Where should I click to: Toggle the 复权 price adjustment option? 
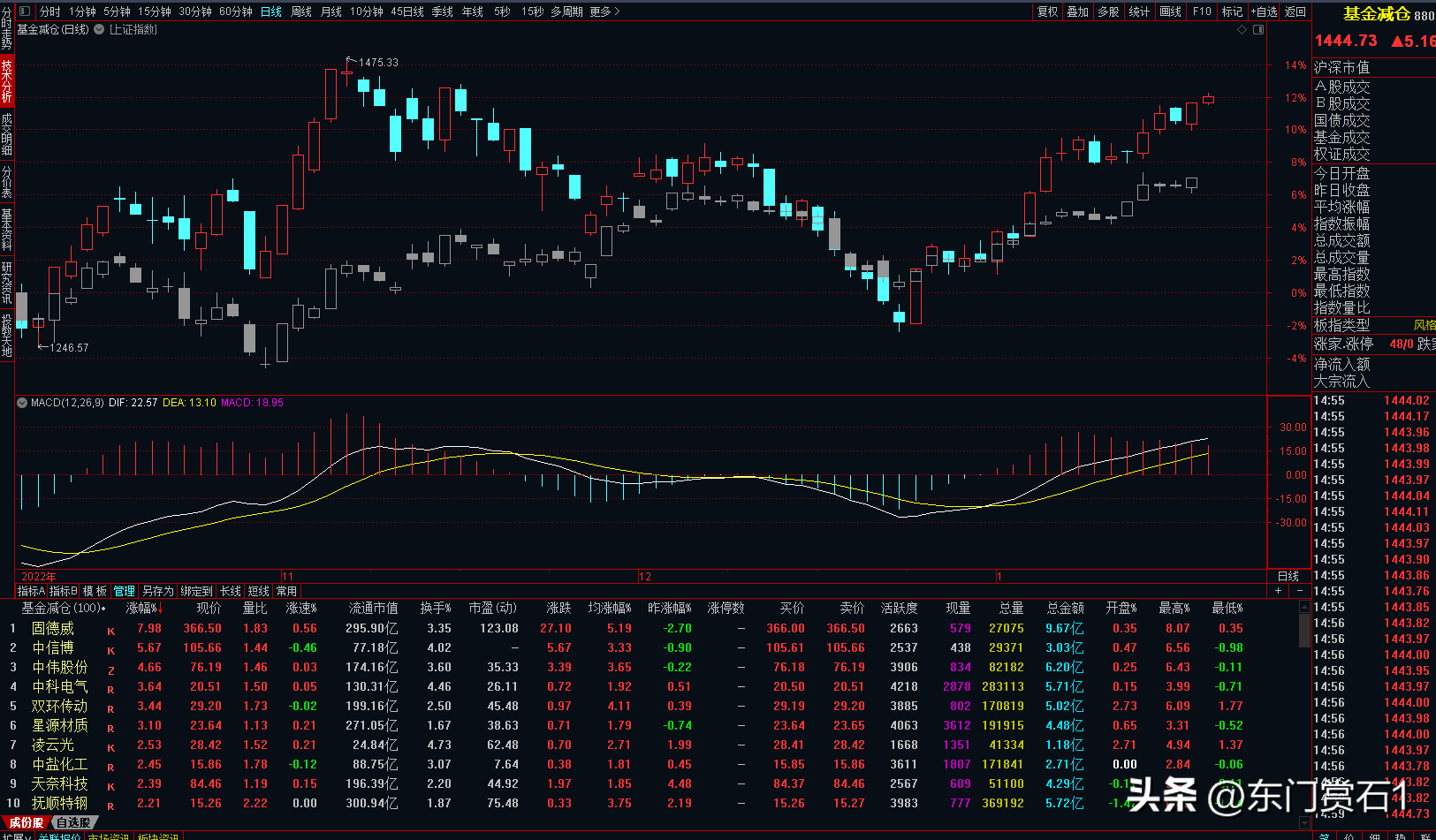[1047, 11]
